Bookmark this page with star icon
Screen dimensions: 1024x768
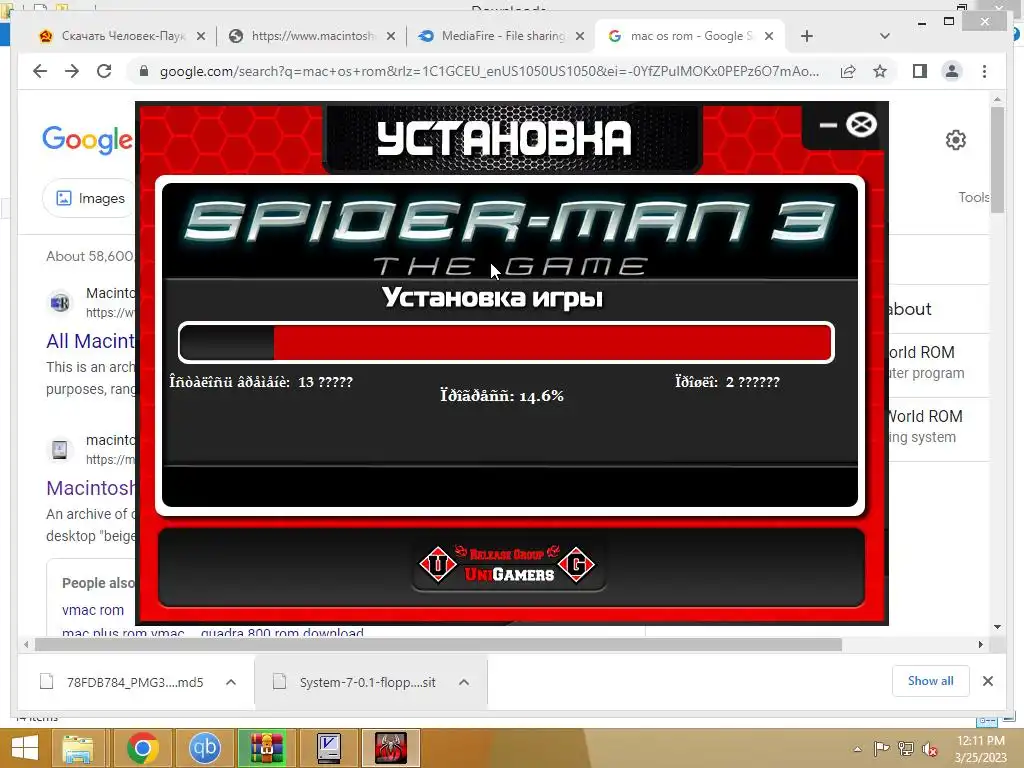tap(880, 71)
